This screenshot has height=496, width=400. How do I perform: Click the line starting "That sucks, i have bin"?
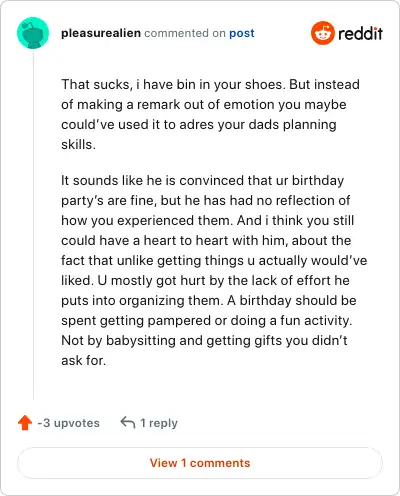pyautogui.click(x=210, y=84)
